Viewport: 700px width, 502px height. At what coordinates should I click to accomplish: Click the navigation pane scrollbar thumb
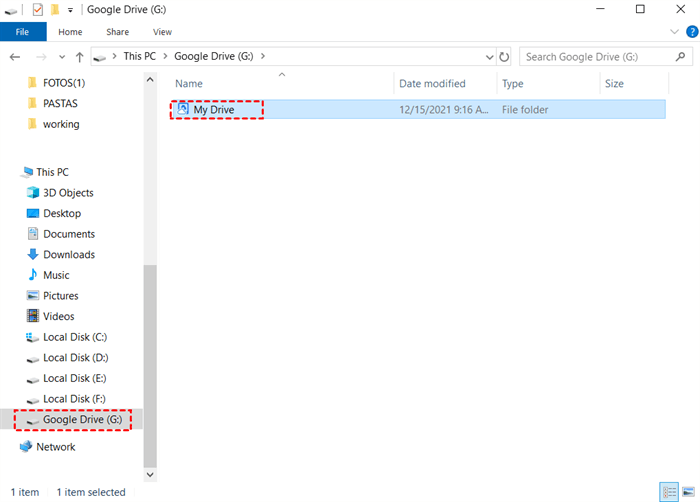coord(150,366)
